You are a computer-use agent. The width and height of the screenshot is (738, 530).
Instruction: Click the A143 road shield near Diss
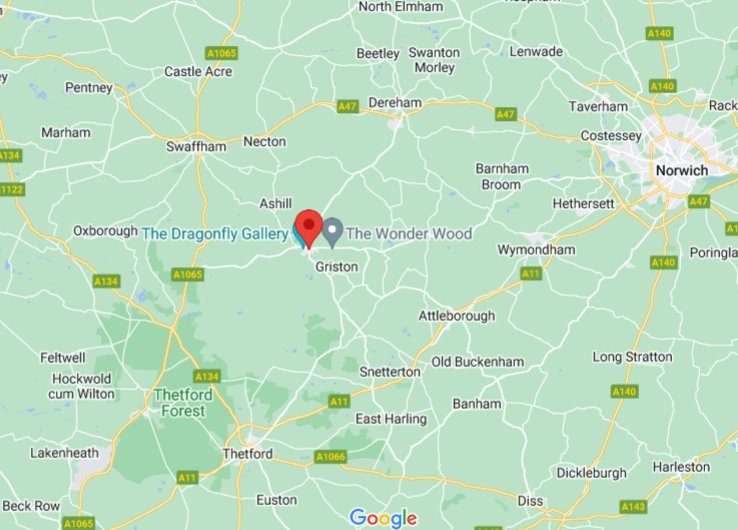pyautogui.click(x=634, y=507)
